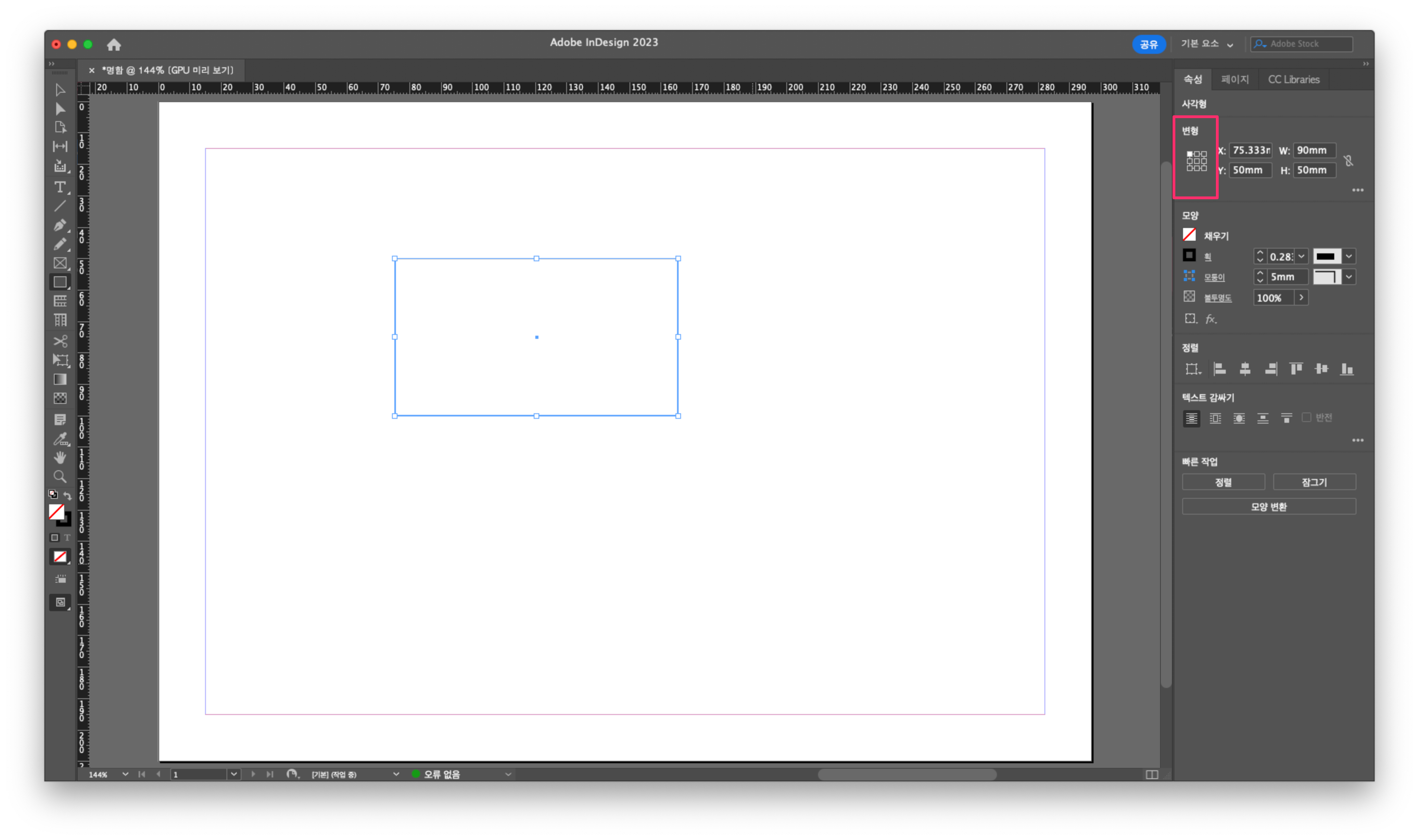Open zoom level dropdown at 144%
This screenshot has width=1419, height=840.
point(125,774)
